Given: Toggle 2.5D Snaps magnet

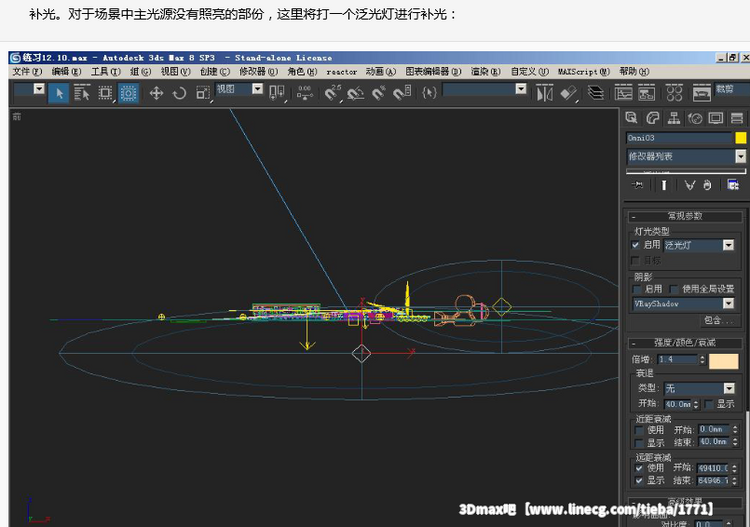Looking at the screenshot, I should (x=333, y=93).
